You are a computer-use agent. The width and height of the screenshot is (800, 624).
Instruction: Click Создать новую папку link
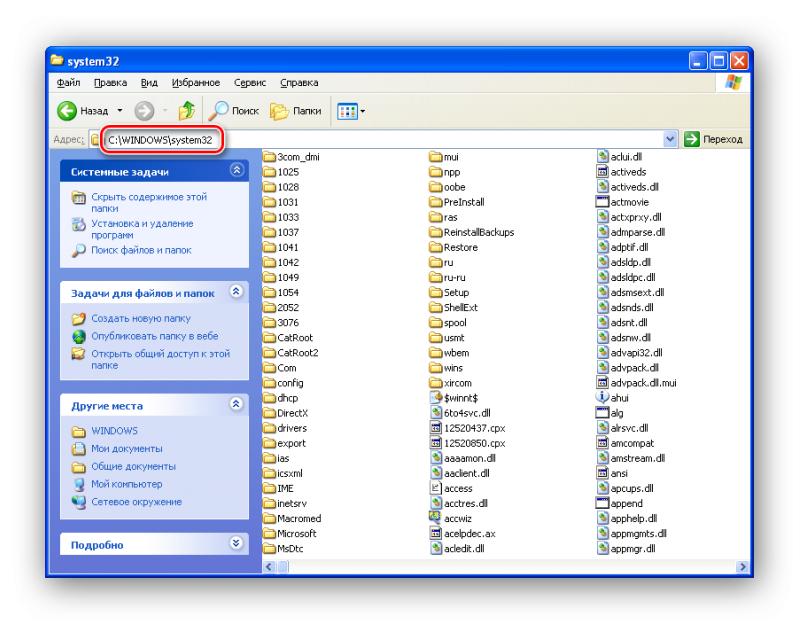[x=141, y=318]
